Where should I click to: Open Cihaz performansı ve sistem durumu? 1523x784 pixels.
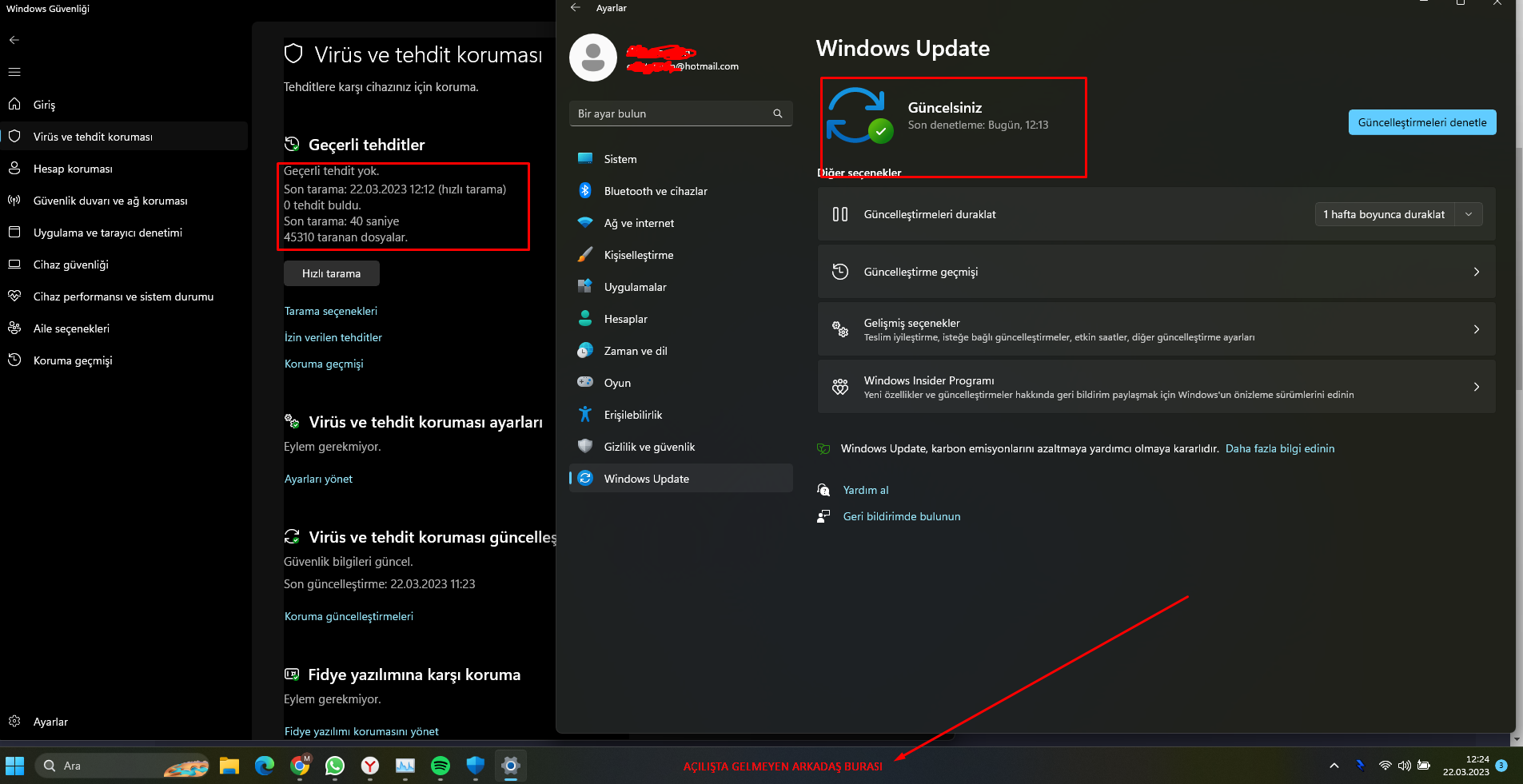click(x=124, y=296)
